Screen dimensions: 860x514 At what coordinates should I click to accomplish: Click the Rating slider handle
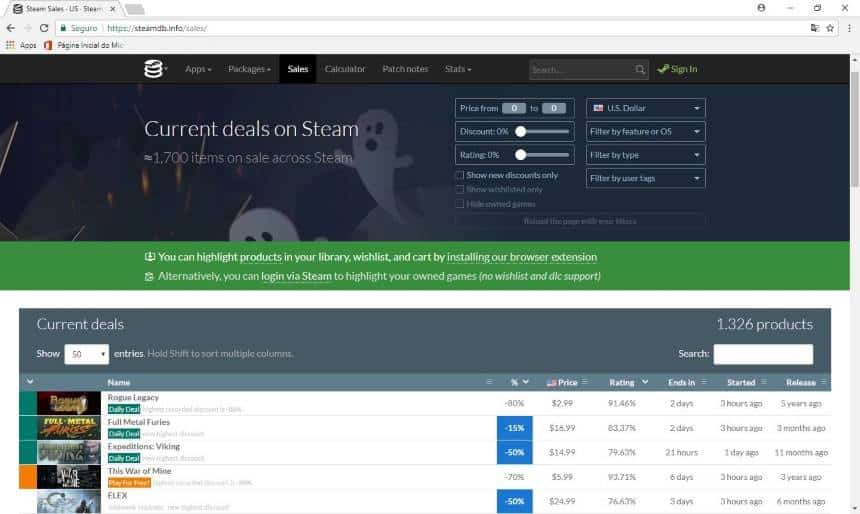tap(521, 155)
